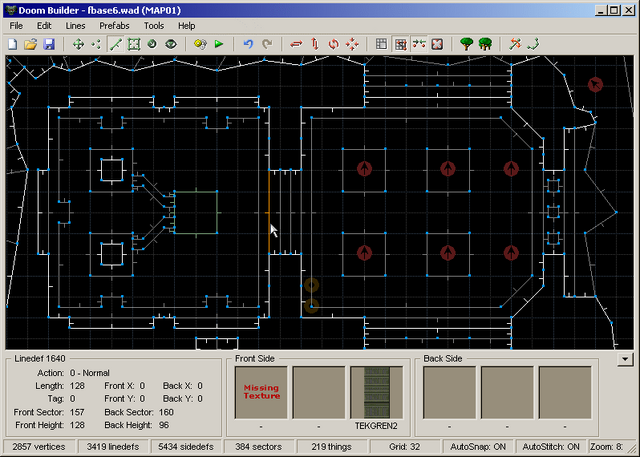Collapse the info panel with the down-arrow button
The width and height of the screenshot is (640, 457).
point(625,359)
